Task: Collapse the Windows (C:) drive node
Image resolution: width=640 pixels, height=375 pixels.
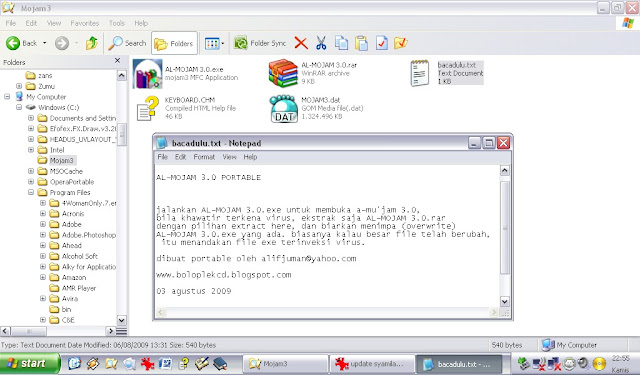Action: 19,107
